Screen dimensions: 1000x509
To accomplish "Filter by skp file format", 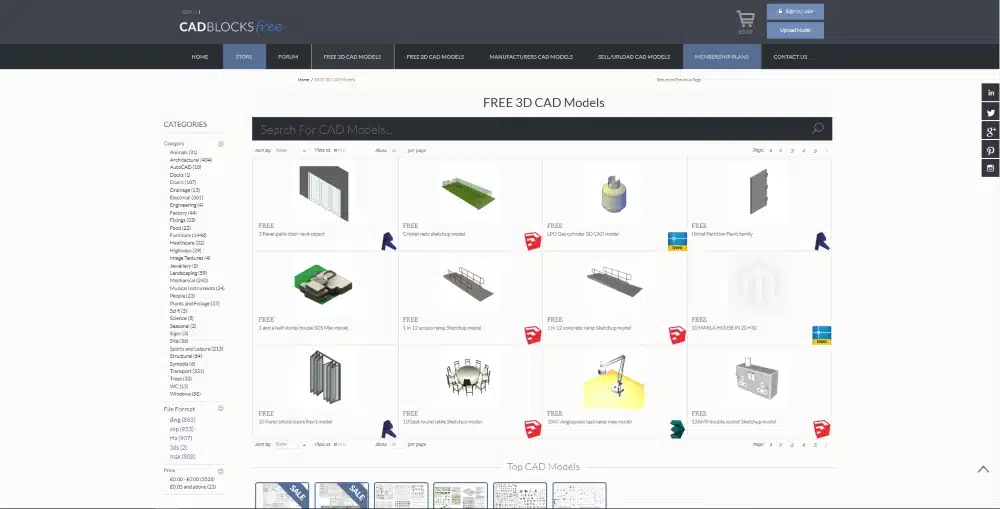I will (x=182, y=429).
